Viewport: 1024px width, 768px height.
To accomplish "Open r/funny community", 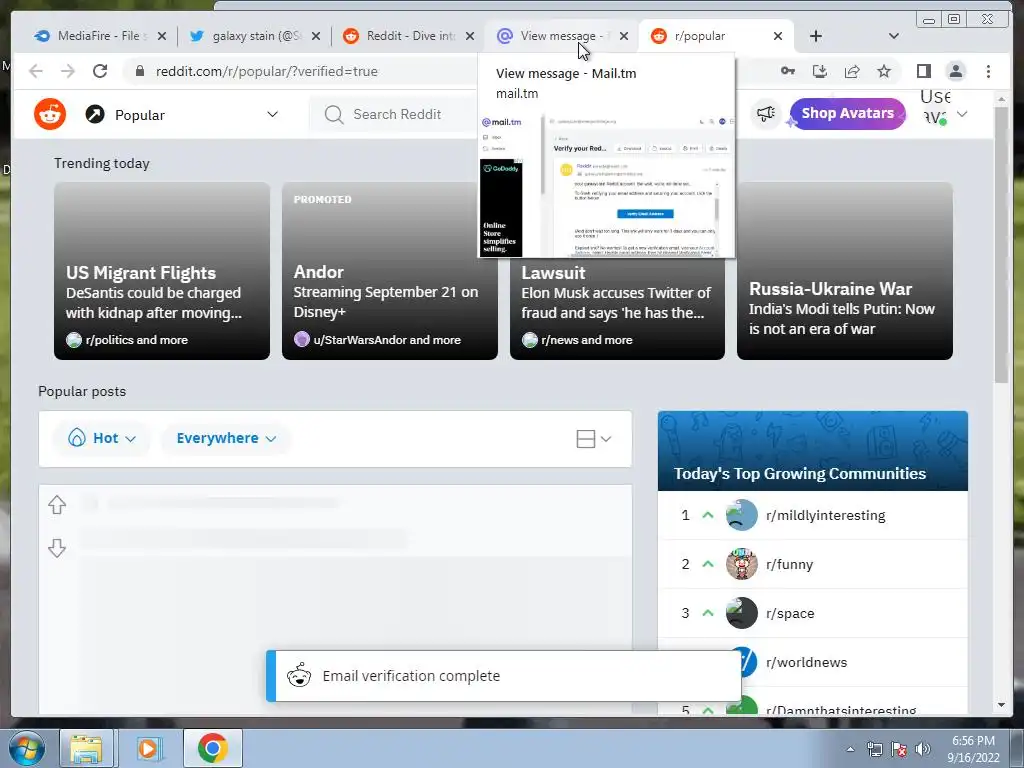I will pos(789,564).
